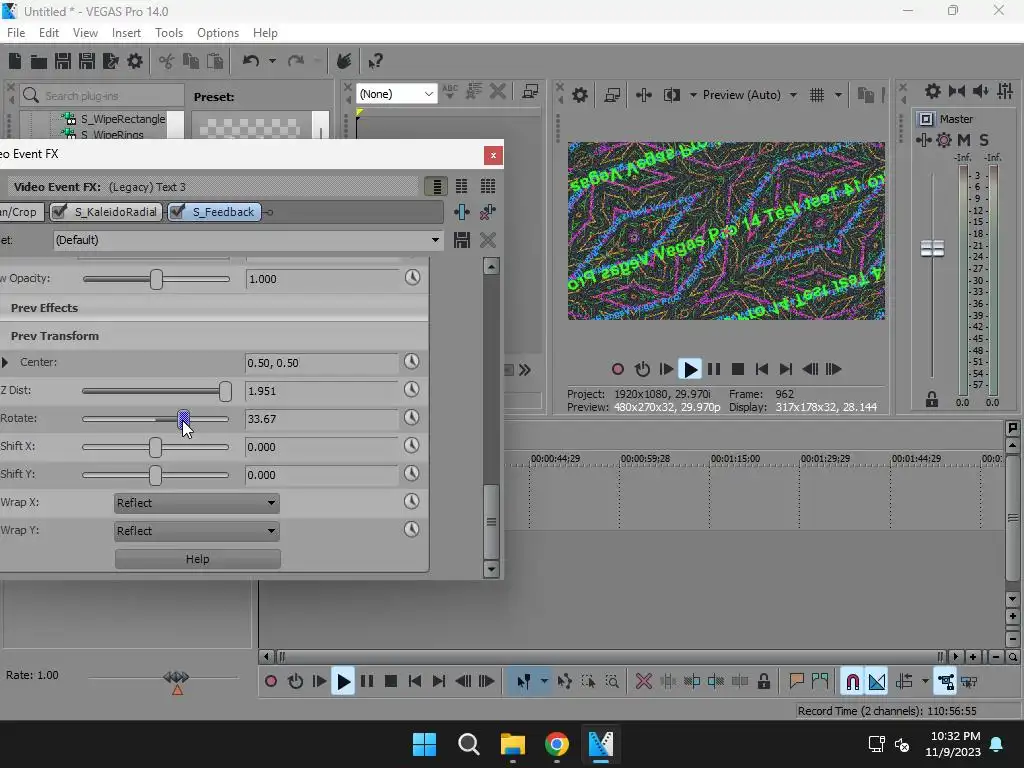Toggle the snapping magnet icon
The width and height of the screenshot is (1024, 768).
click(852, 682)
